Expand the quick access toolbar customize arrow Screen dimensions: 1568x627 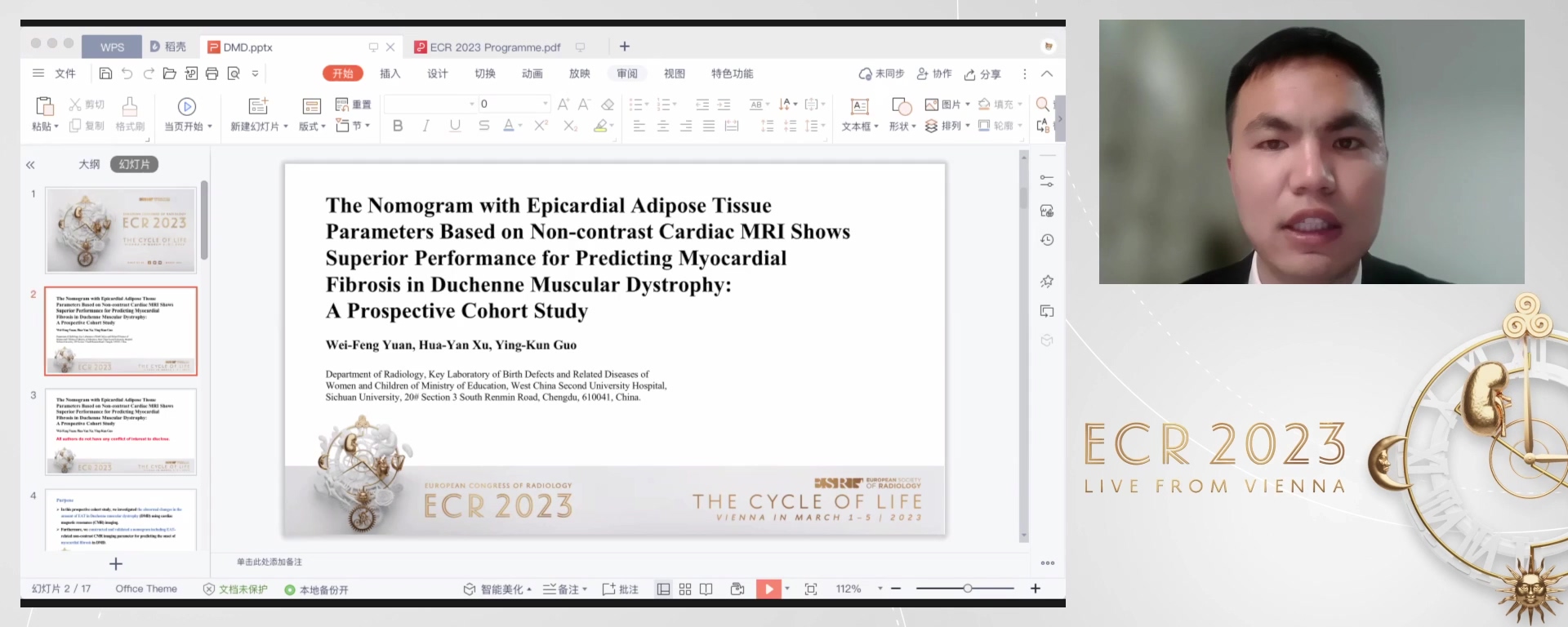click(255, 73)
